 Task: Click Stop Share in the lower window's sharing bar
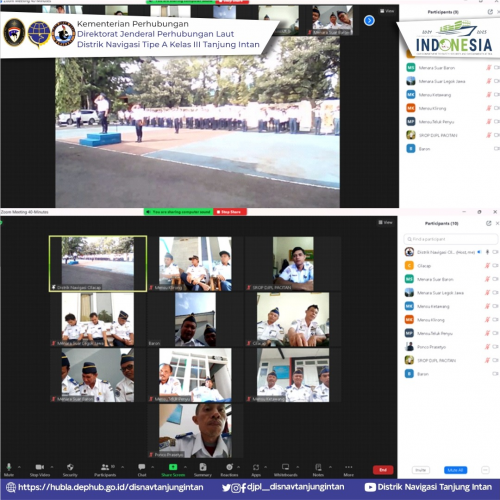tap(230, 212)
